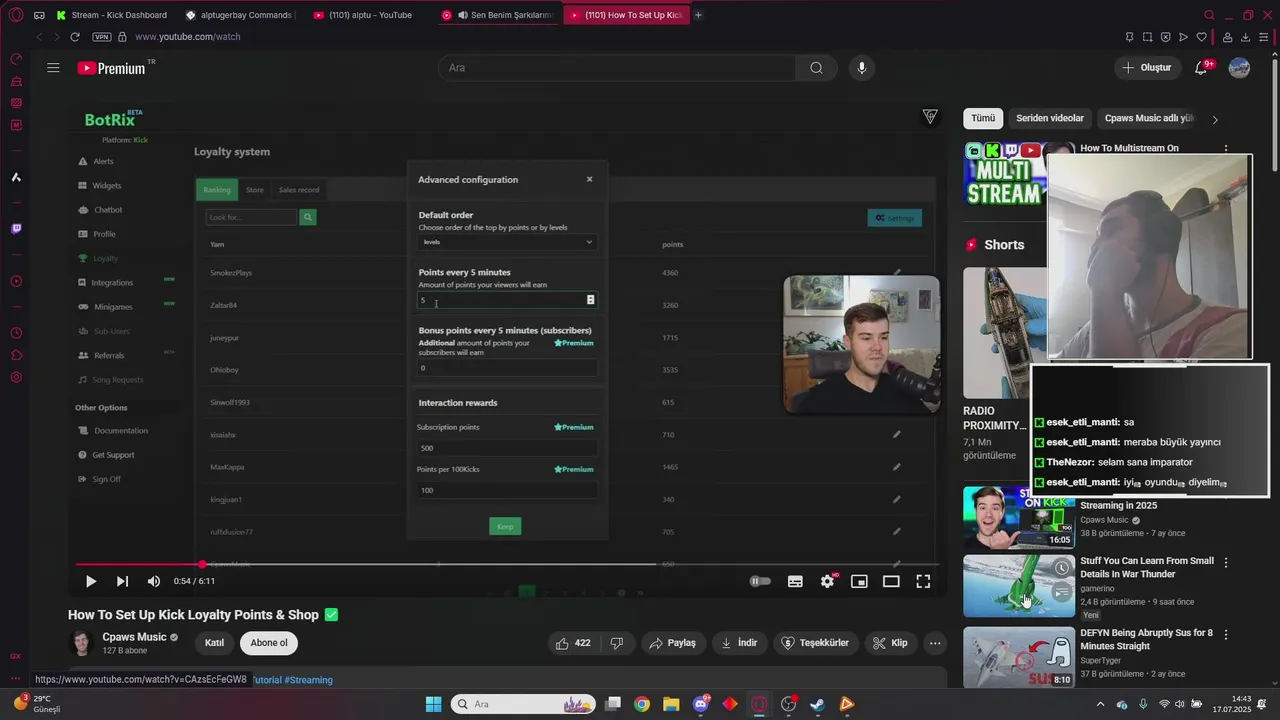
Task: Open the War Thunder details video thumbnail
Action: [1019, 587]
